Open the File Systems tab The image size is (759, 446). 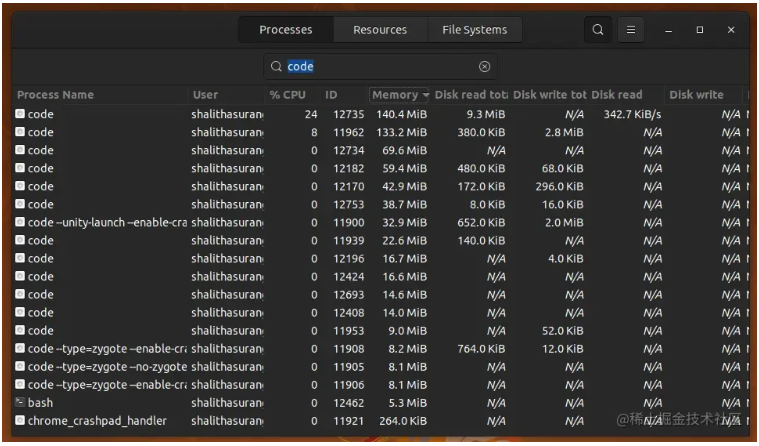coord(474,30)
